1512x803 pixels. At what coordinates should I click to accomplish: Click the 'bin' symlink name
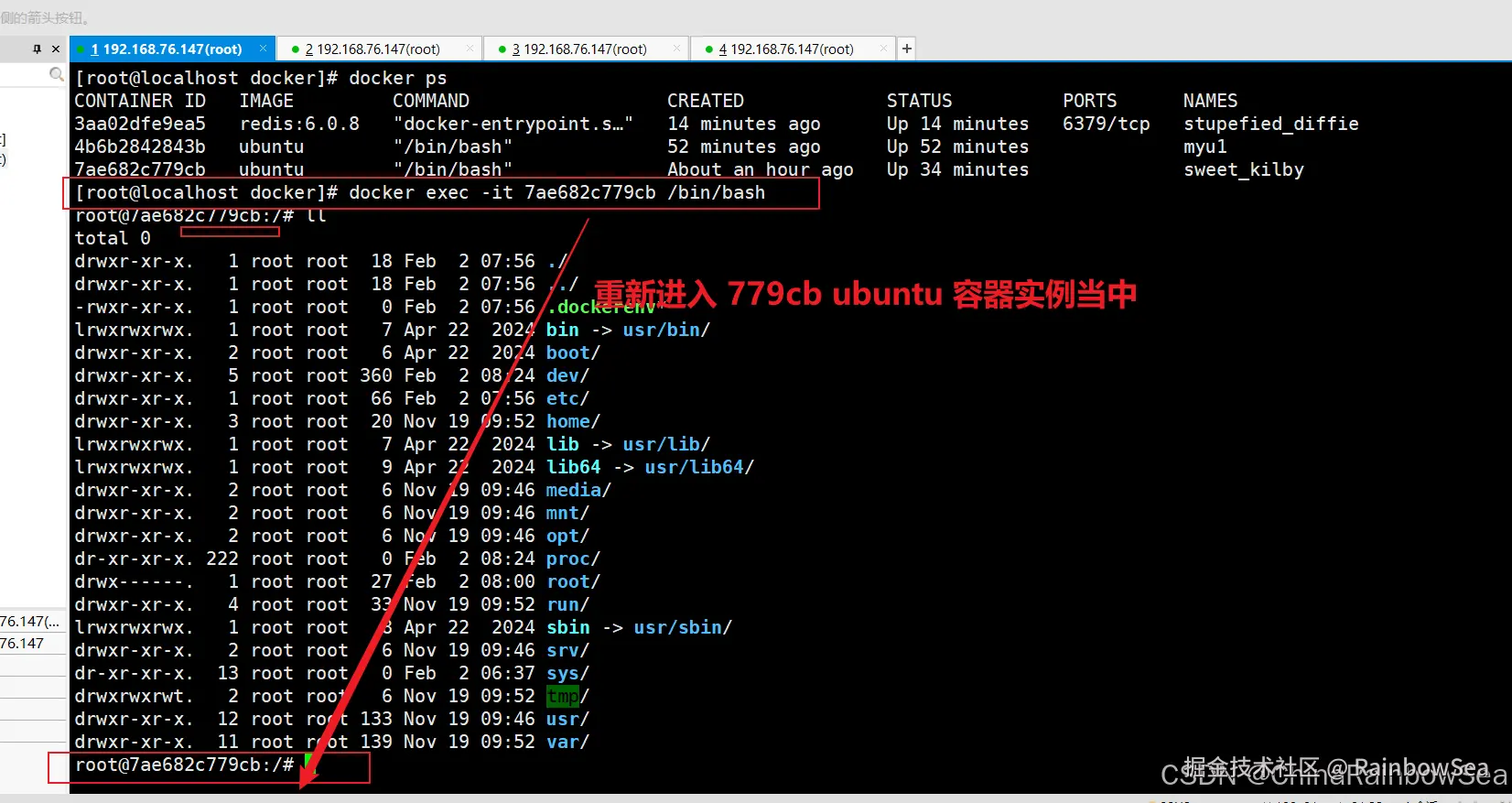(x=563, y=330)
